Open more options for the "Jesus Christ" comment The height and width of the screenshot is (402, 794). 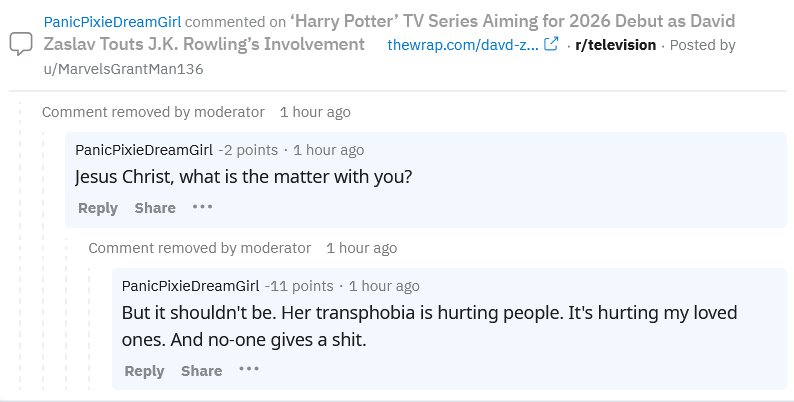tap(203, 207)
